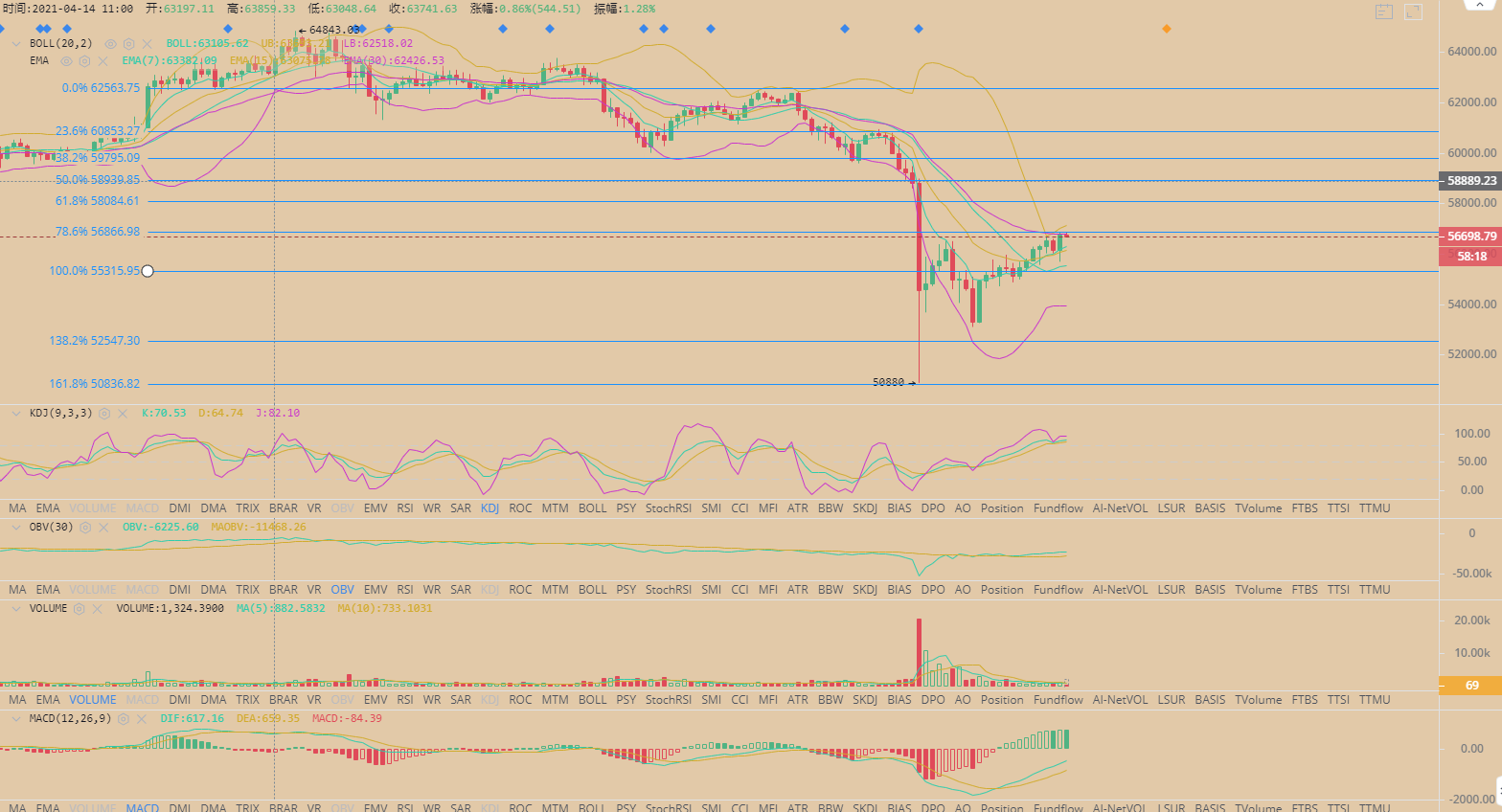Screen dimensions: 1502x812
Task: Close the MACD(12,26,9) panel with its X
Action: pyautogui.click(x=140, y=718)
